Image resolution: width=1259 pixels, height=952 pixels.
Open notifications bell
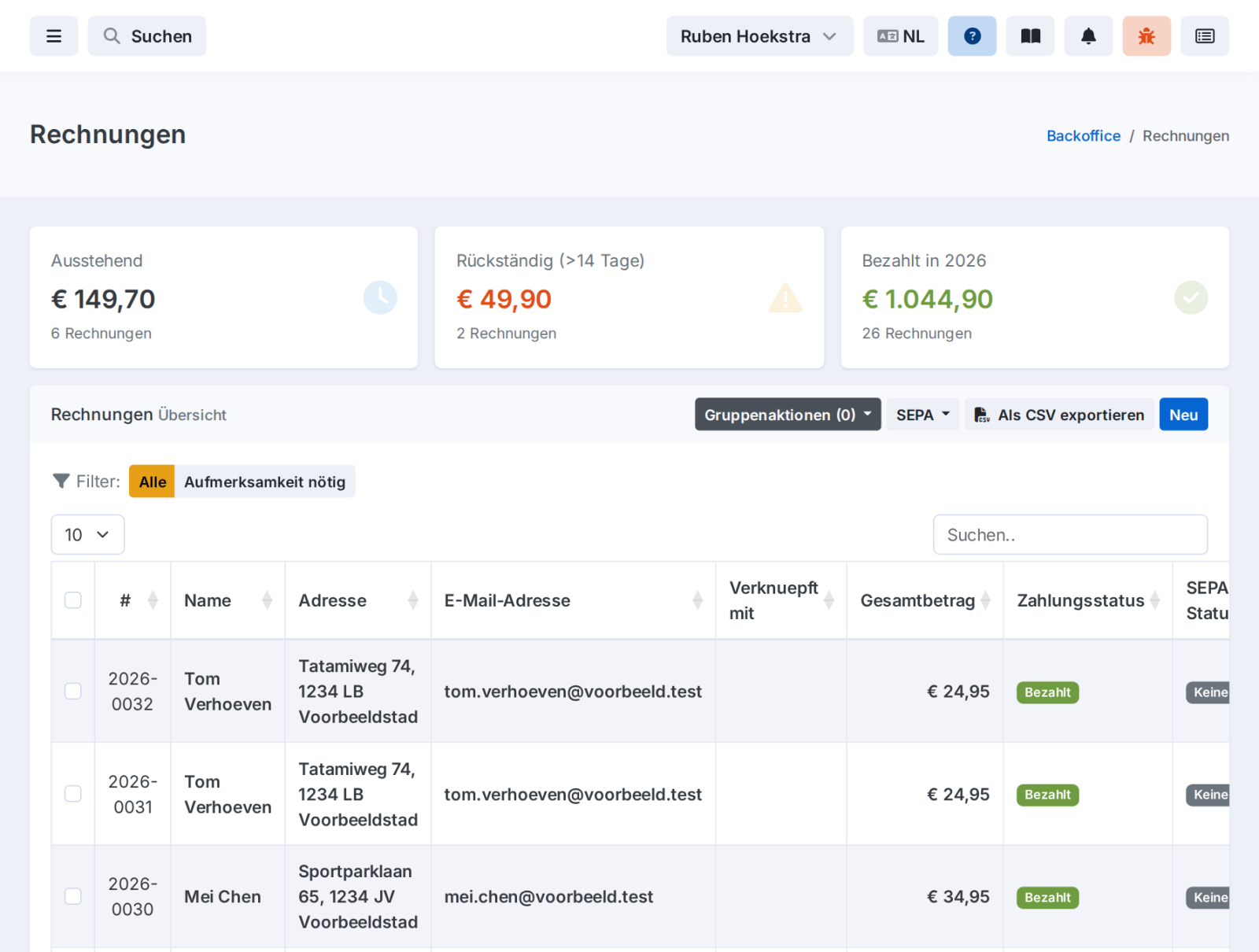[1088, 36]
